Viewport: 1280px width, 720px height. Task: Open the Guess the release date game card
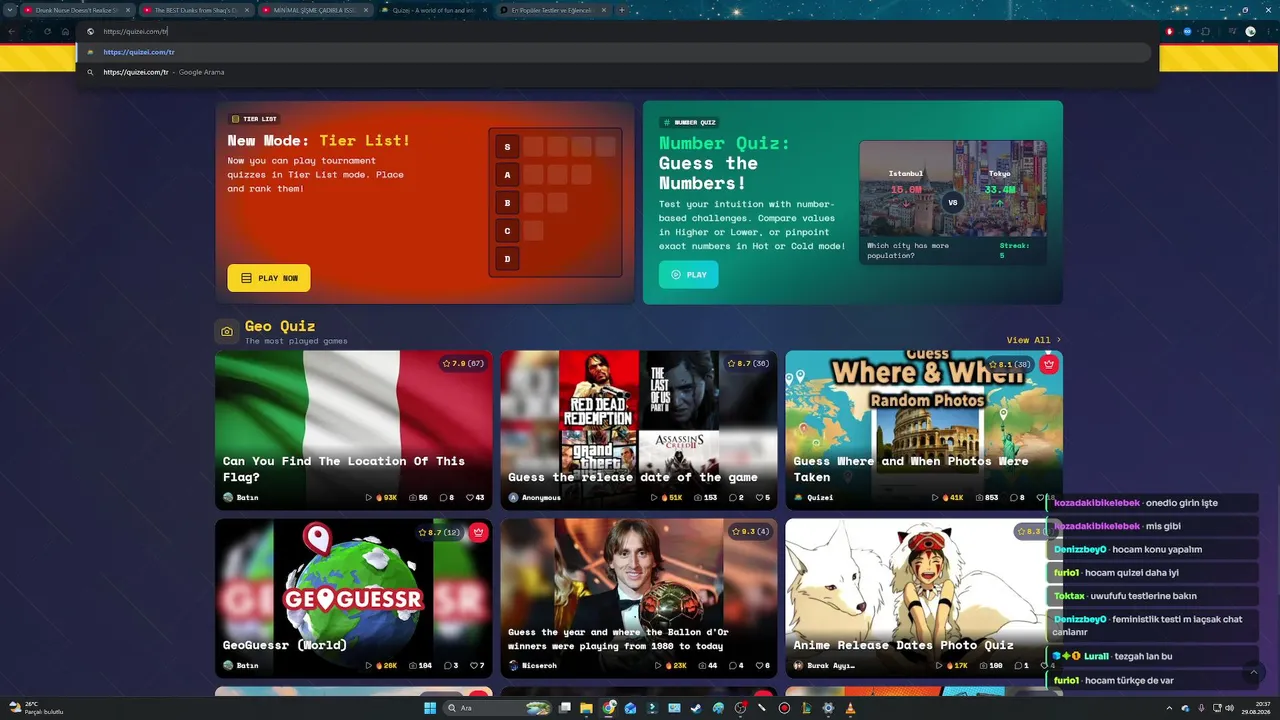pyautogui.click(x=639, y=430)
